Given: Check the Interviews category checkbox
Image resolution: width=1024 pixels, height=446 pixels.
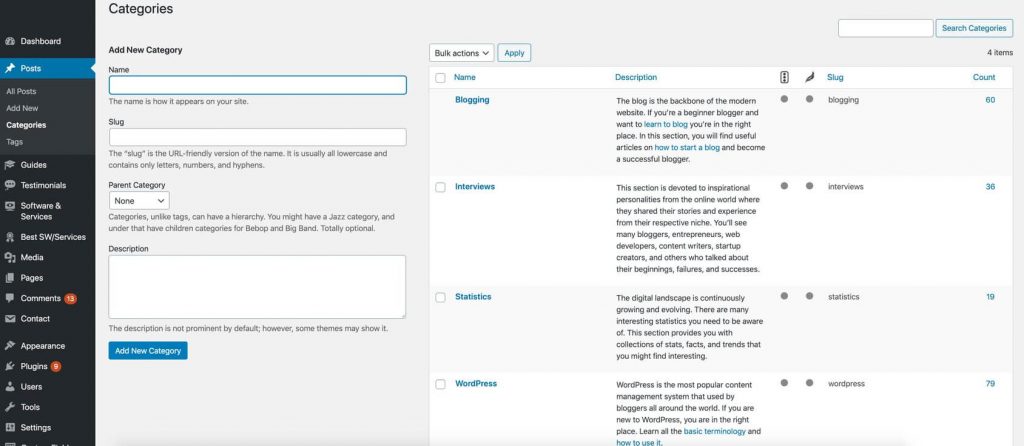Looking at the screenshot, I should click(440, 187).
